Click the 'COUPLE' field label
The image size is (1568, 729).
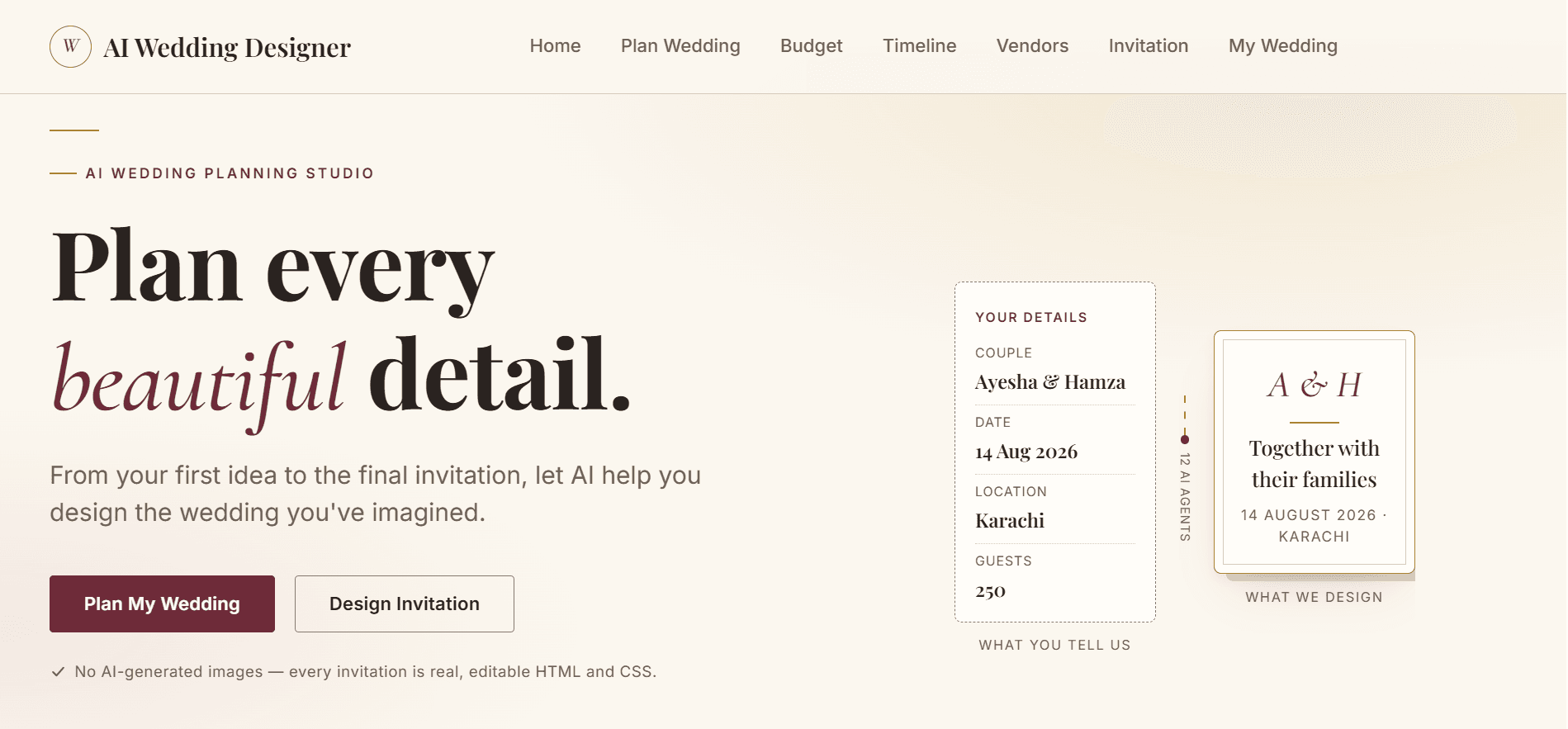1004,353
